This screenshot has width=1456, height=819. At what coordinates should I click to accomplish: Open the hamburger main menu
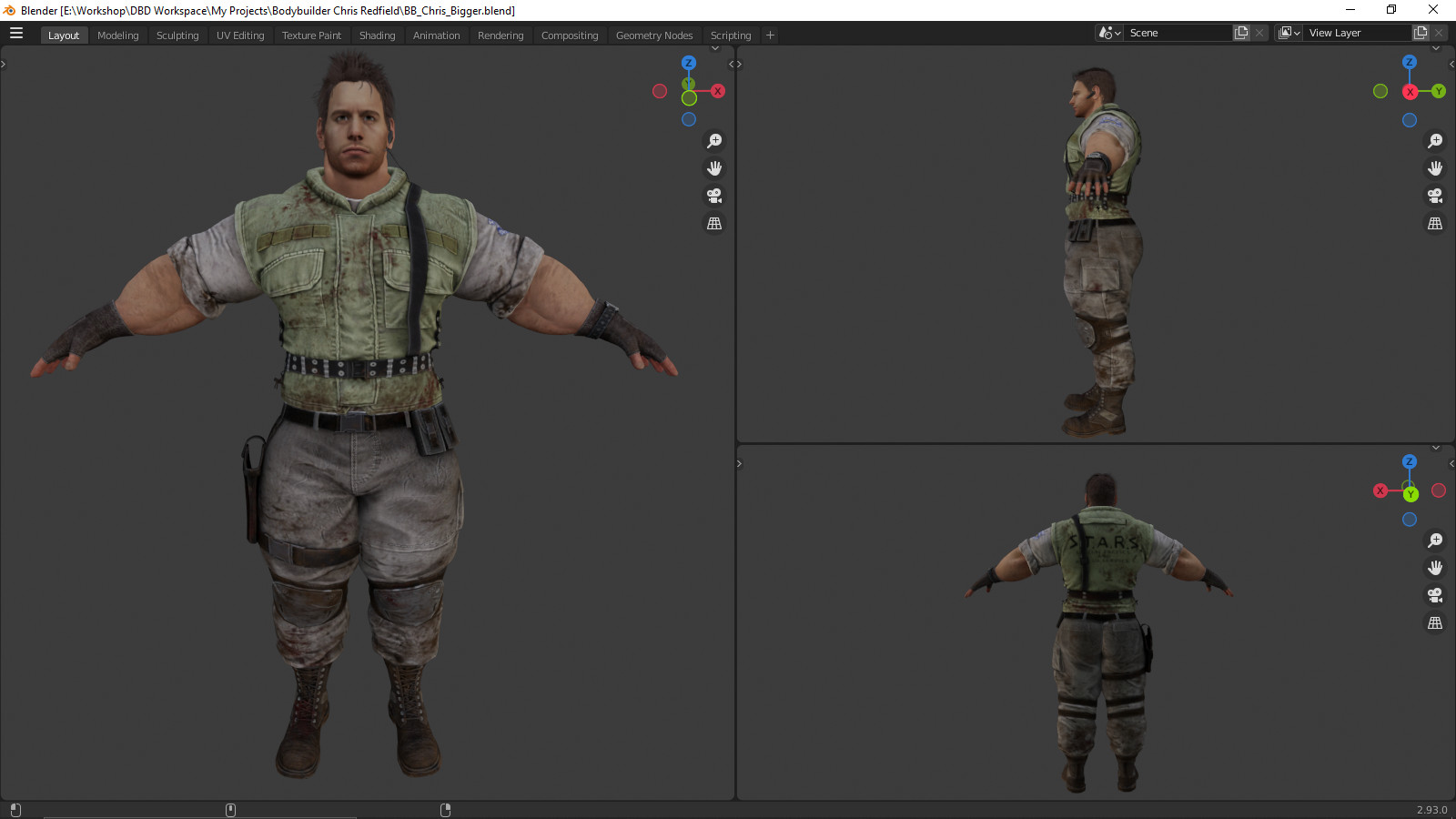[16, 34]
